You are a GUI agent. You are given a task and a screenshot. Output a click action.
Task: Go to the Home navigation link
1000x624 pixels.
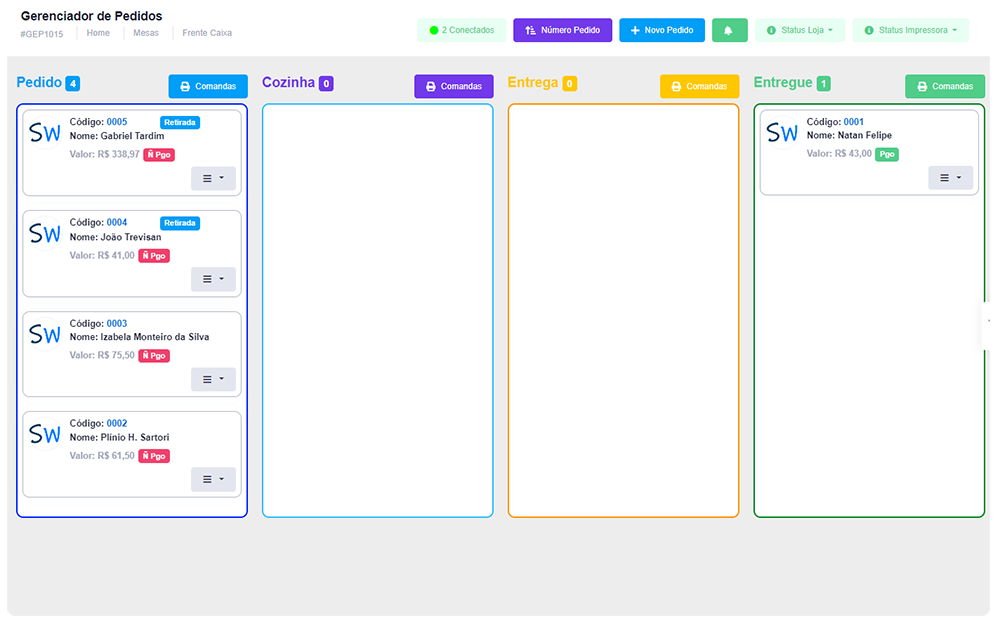click(98, 33)
